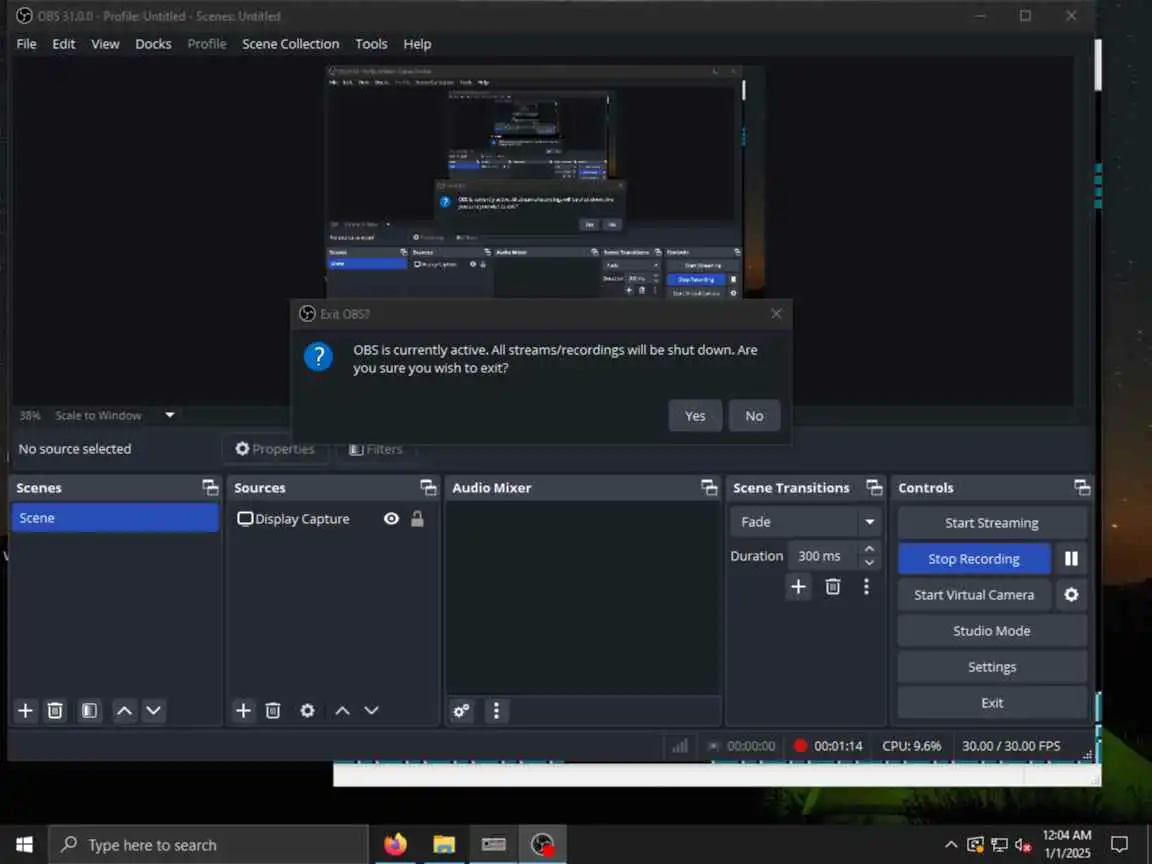Move scene down
Image resolution: width=1152 pixels, height=864 pixels.
tap(154, 710)
